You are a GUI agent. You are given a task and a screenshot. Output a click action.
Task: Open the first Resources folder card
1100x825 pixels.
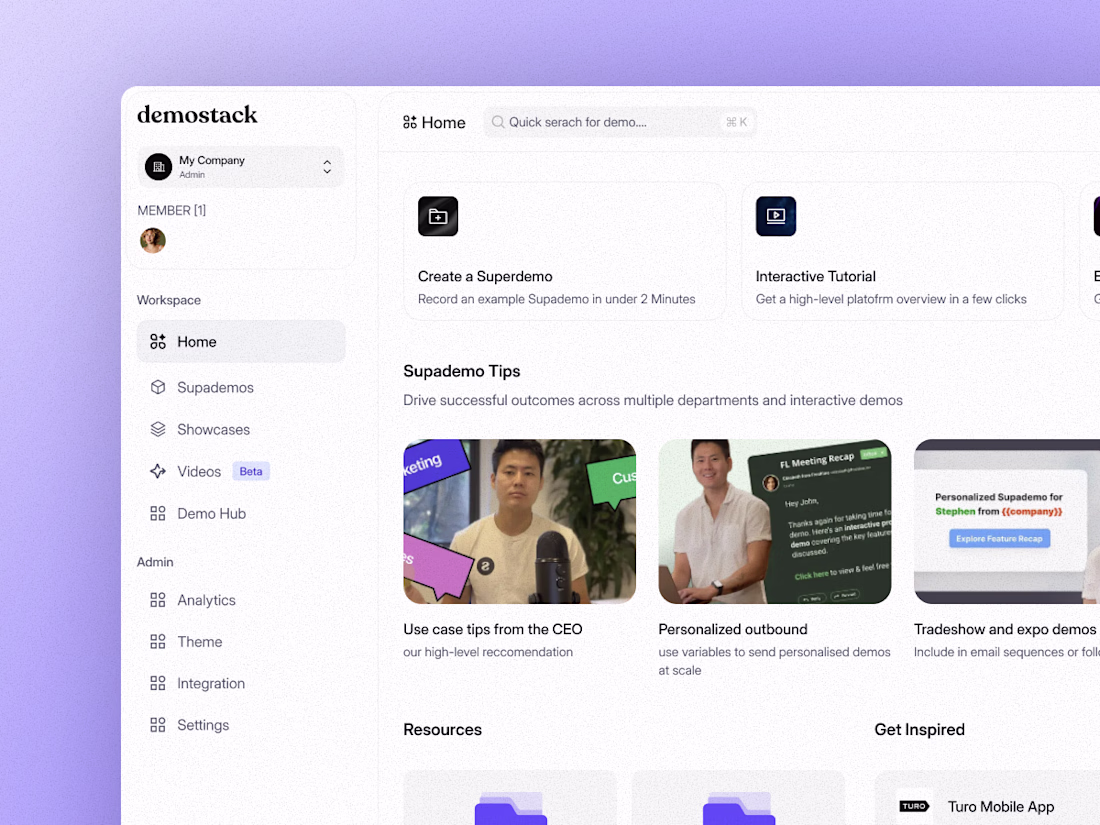[510, 798]
